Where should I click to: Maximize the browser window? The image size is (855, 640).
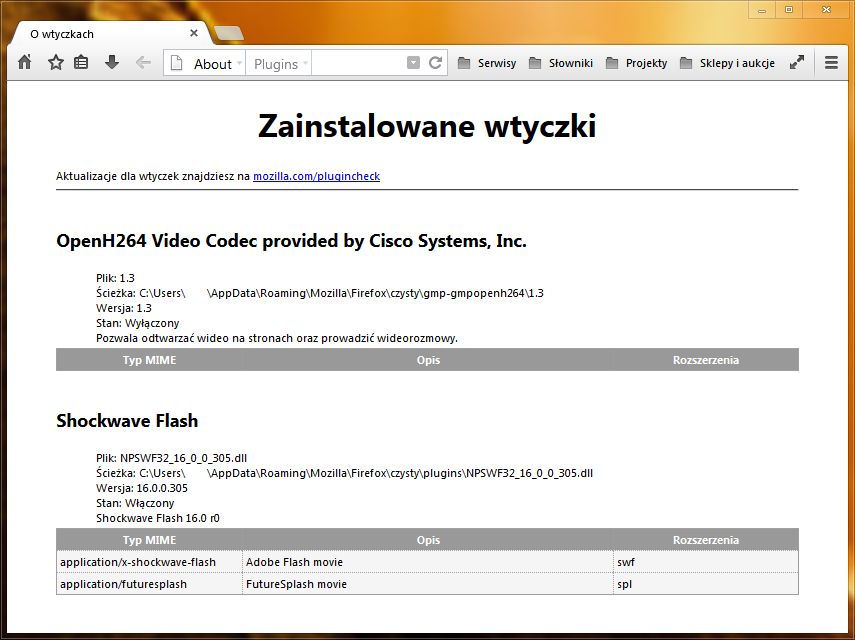[x=788, y=10]
